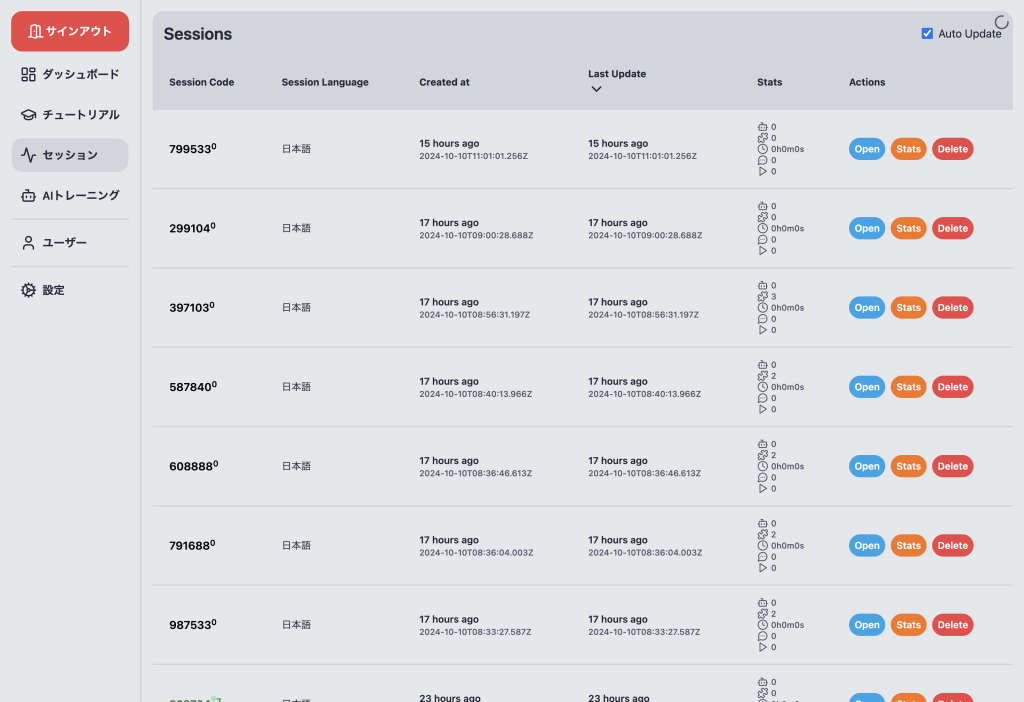This screenshot has height=702, width=1024.
Task: Click the loading spinner icon at top right
Action: click(x=1002, y=22)
